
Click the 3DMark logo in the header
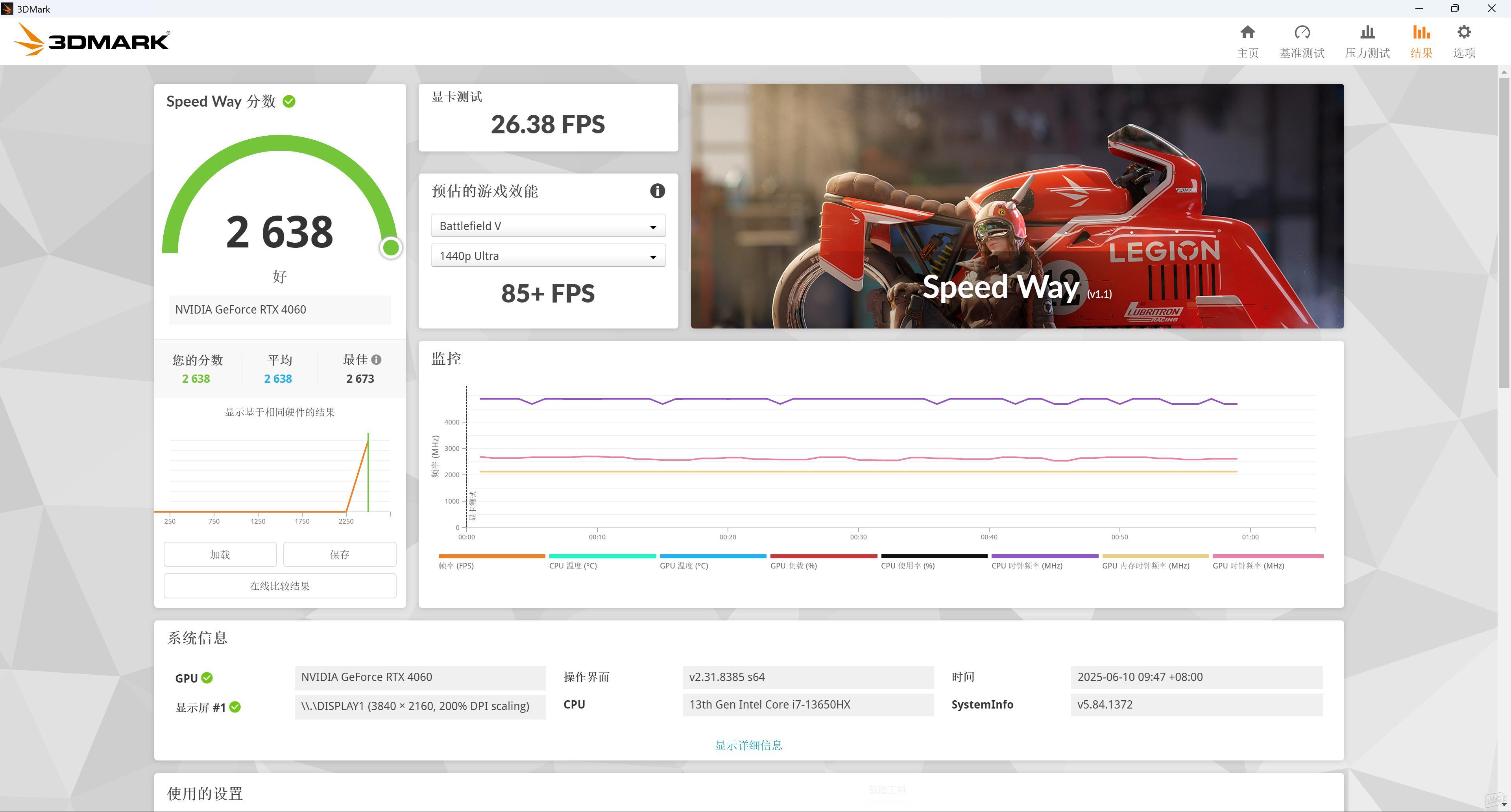[92, 40]
